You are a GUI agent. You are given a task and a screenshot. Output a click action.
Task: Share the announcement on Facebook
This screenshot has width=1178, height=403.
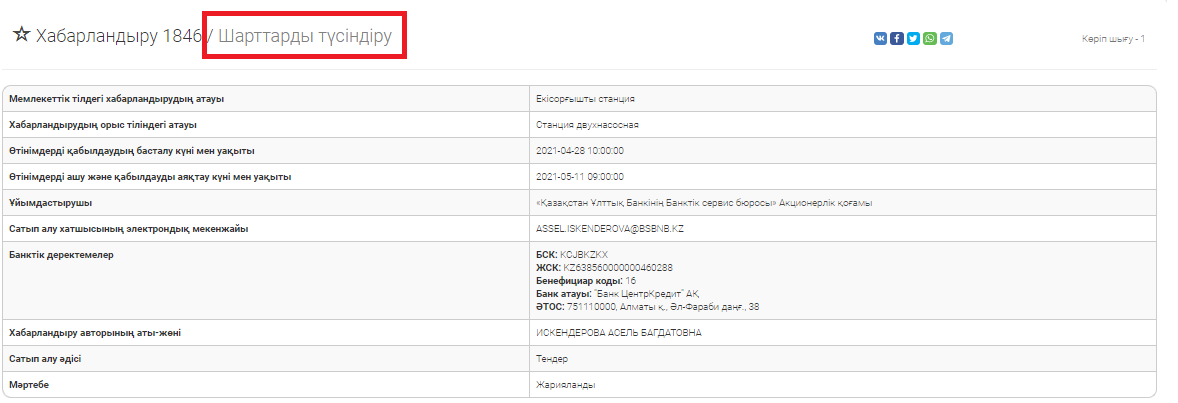pos(897,39)
